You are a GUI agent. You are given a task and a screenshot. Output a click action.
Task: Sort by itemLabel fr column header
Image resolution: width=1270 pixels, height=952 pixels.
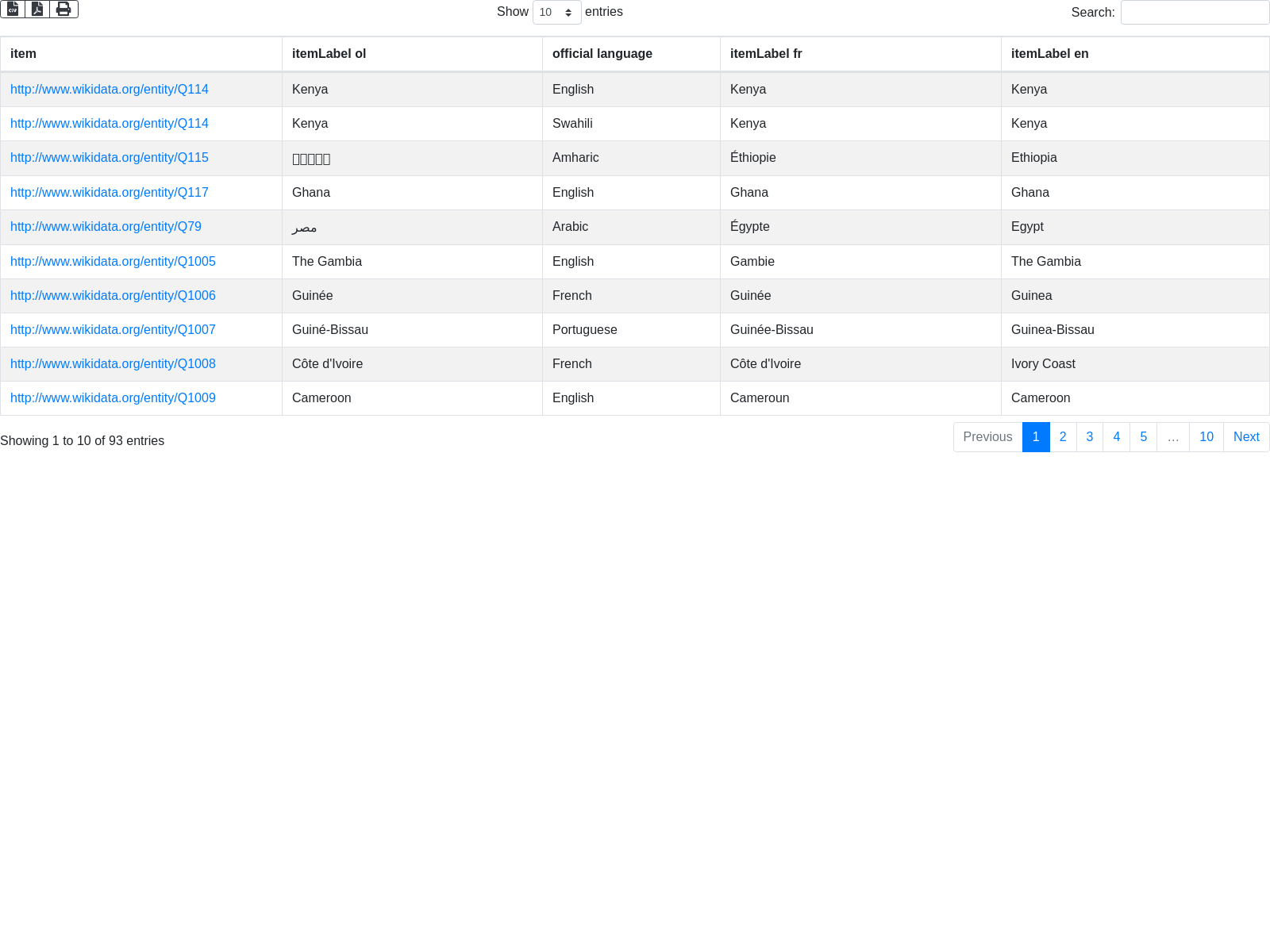click(x=765, y=54)
